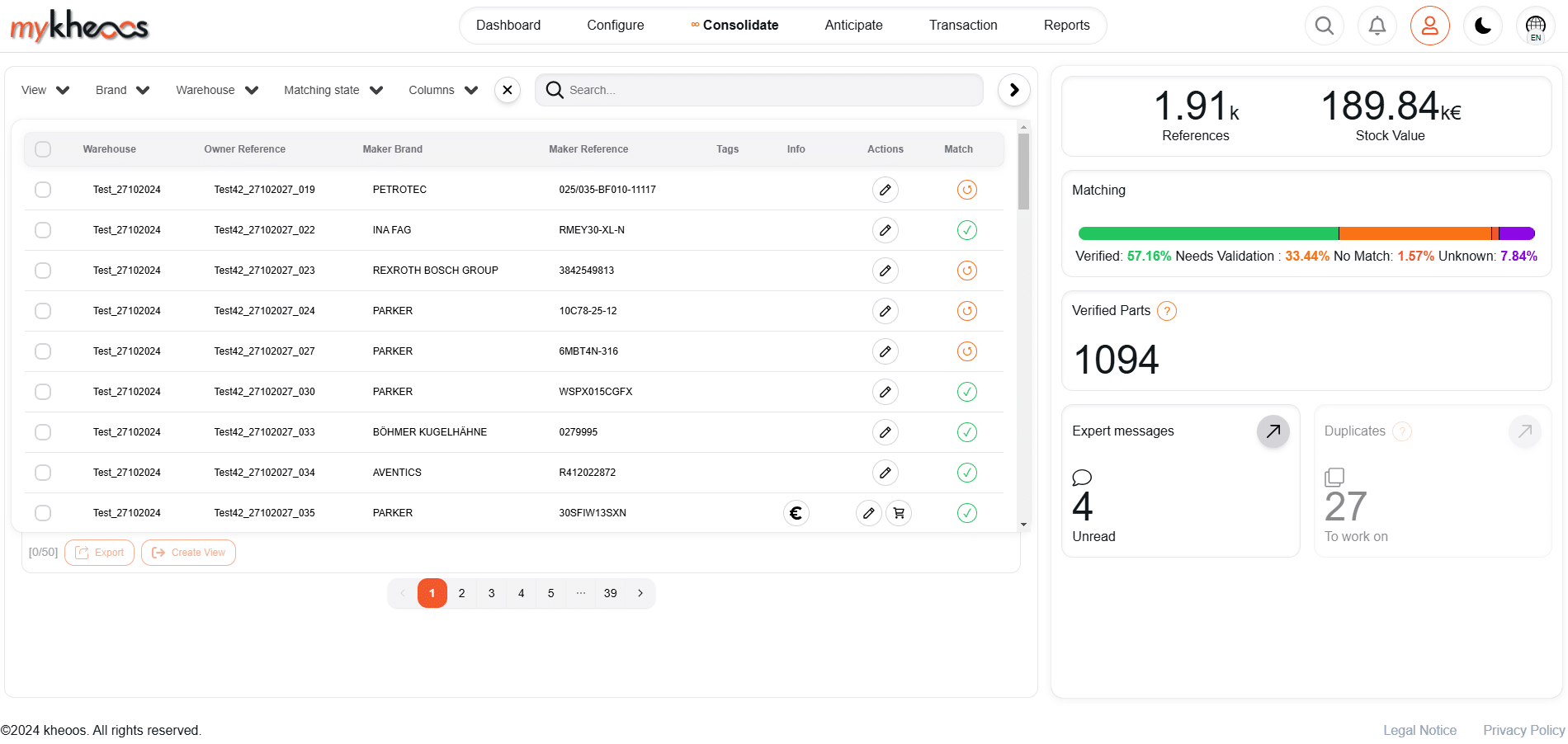Toggle dark mode moon icon
Image resolution: width=1568 pixels, height=744 pixels.
pyautogui.click(x=1482, y=26)
